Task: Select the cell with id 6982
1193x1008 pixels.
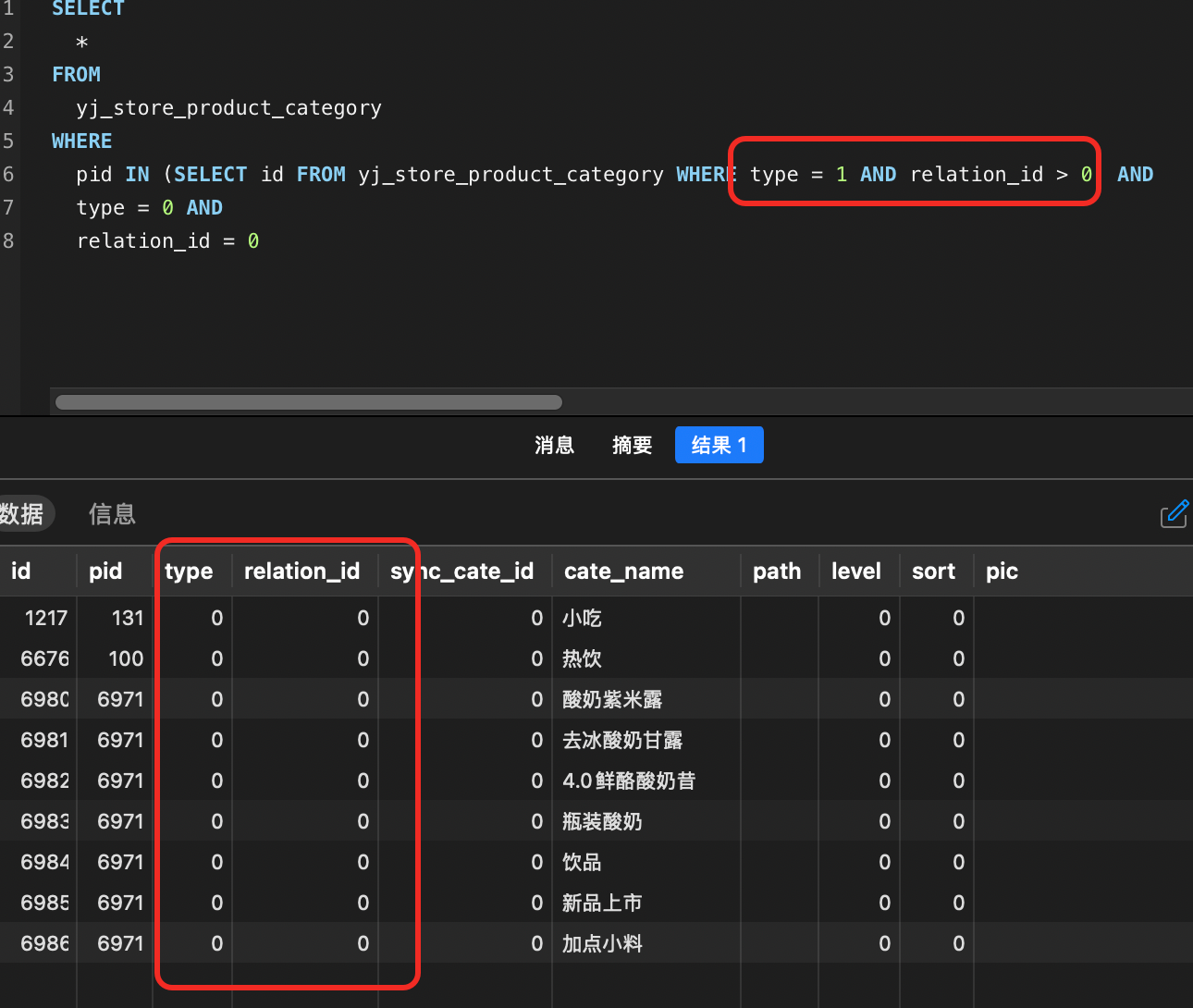Action: coord(44,781)
